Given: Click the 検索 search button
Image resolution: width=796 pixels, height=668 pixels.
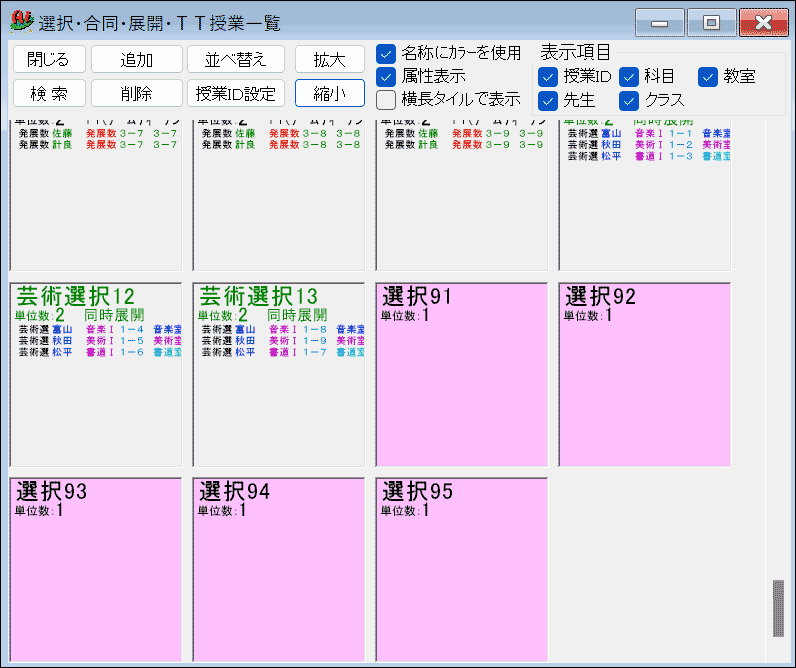Looking at the screenshot, I should (49, 93).
